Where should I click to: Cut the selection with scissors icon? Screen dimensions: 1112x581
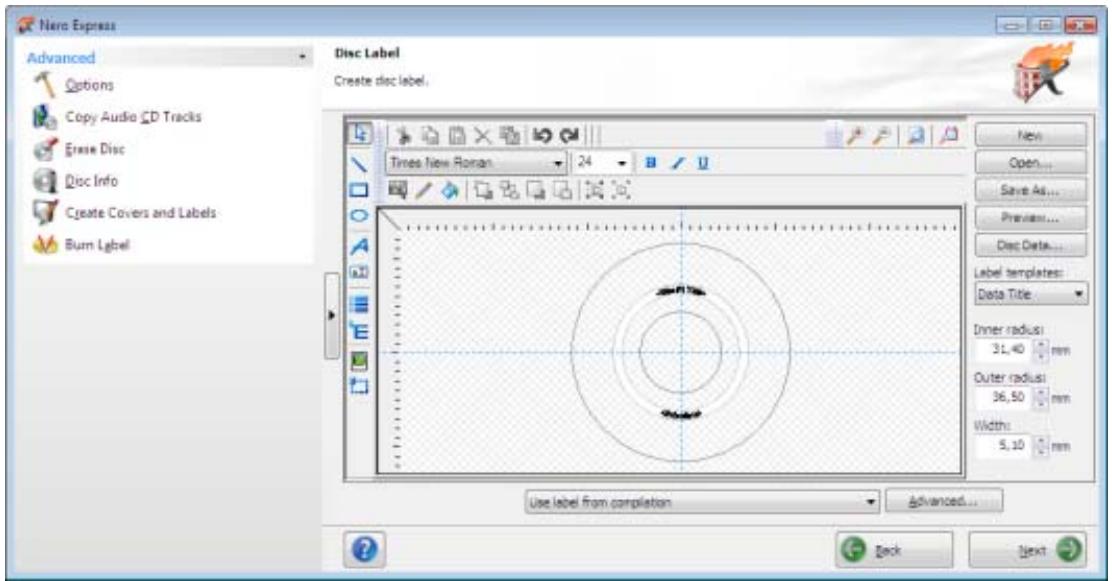(404, 135)
